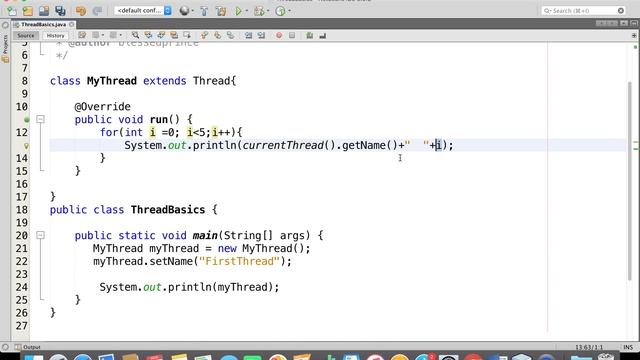Start macro recording red button
640x360 pixels.
(x=279, y=36)
